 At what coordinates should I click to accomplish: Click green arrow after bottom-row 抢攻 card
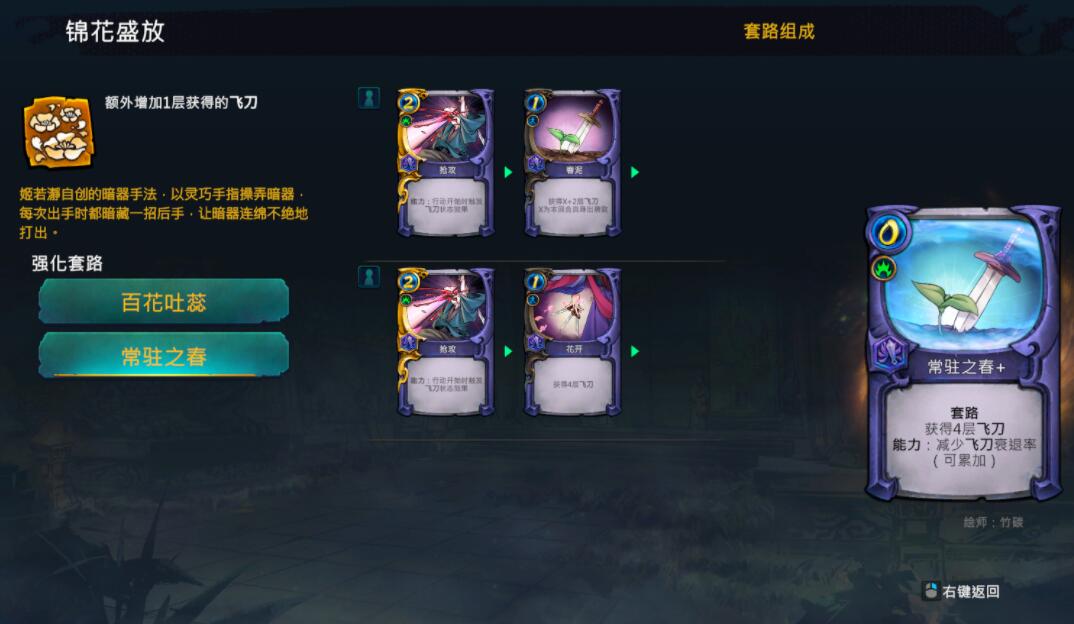click(508, 351)
